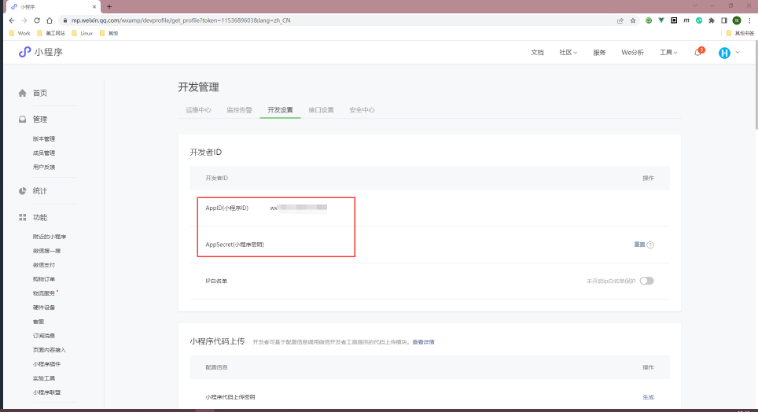Click 生成 link for upload key
The height and width of the screenshot is (413, 758).
coord(648,398)
